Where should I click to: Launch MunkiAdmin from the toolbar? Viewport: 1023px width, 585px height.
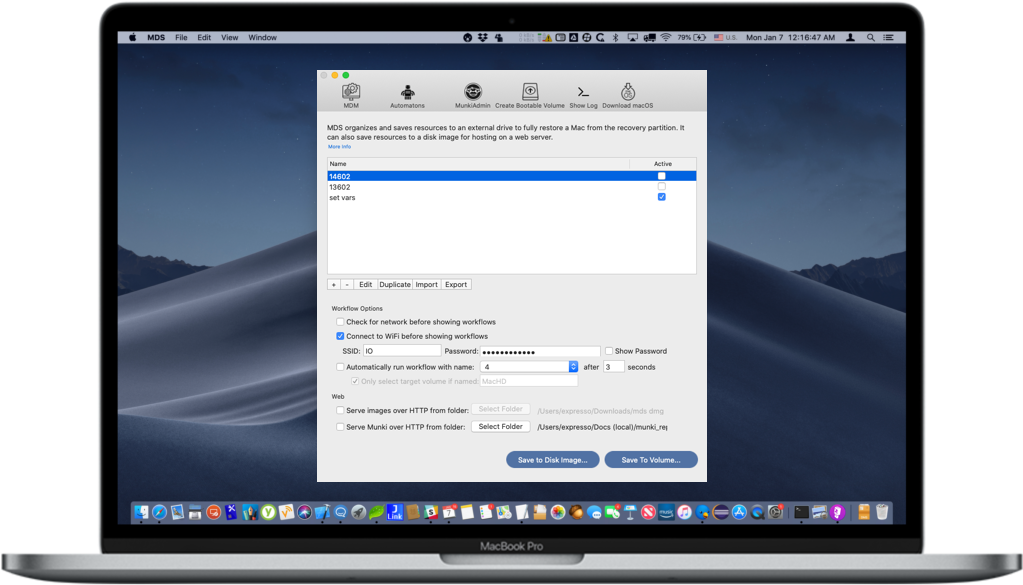coord(472,92)
